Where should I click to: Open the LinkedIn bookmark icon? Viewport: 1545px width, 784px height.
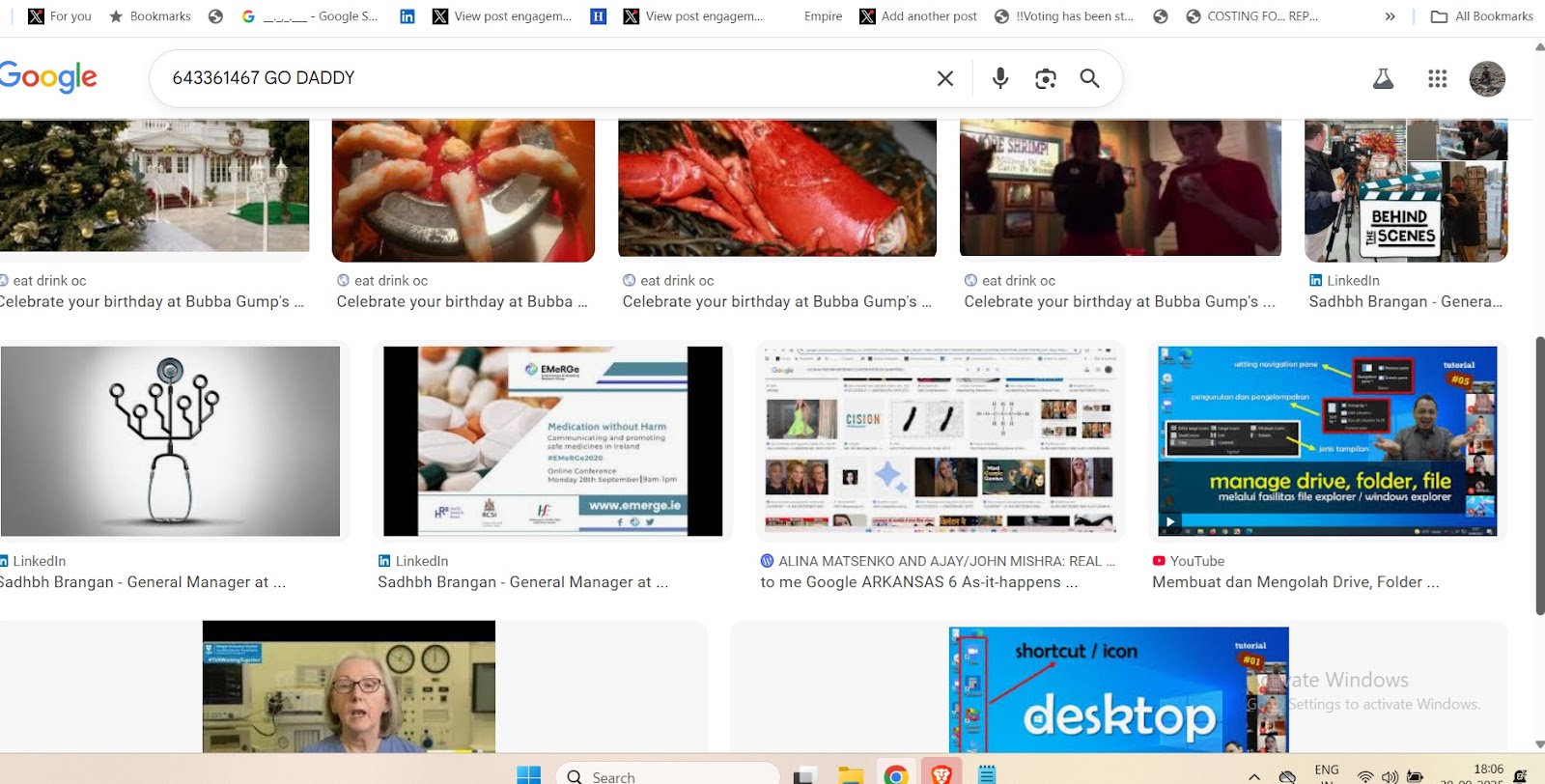point(407,16)
